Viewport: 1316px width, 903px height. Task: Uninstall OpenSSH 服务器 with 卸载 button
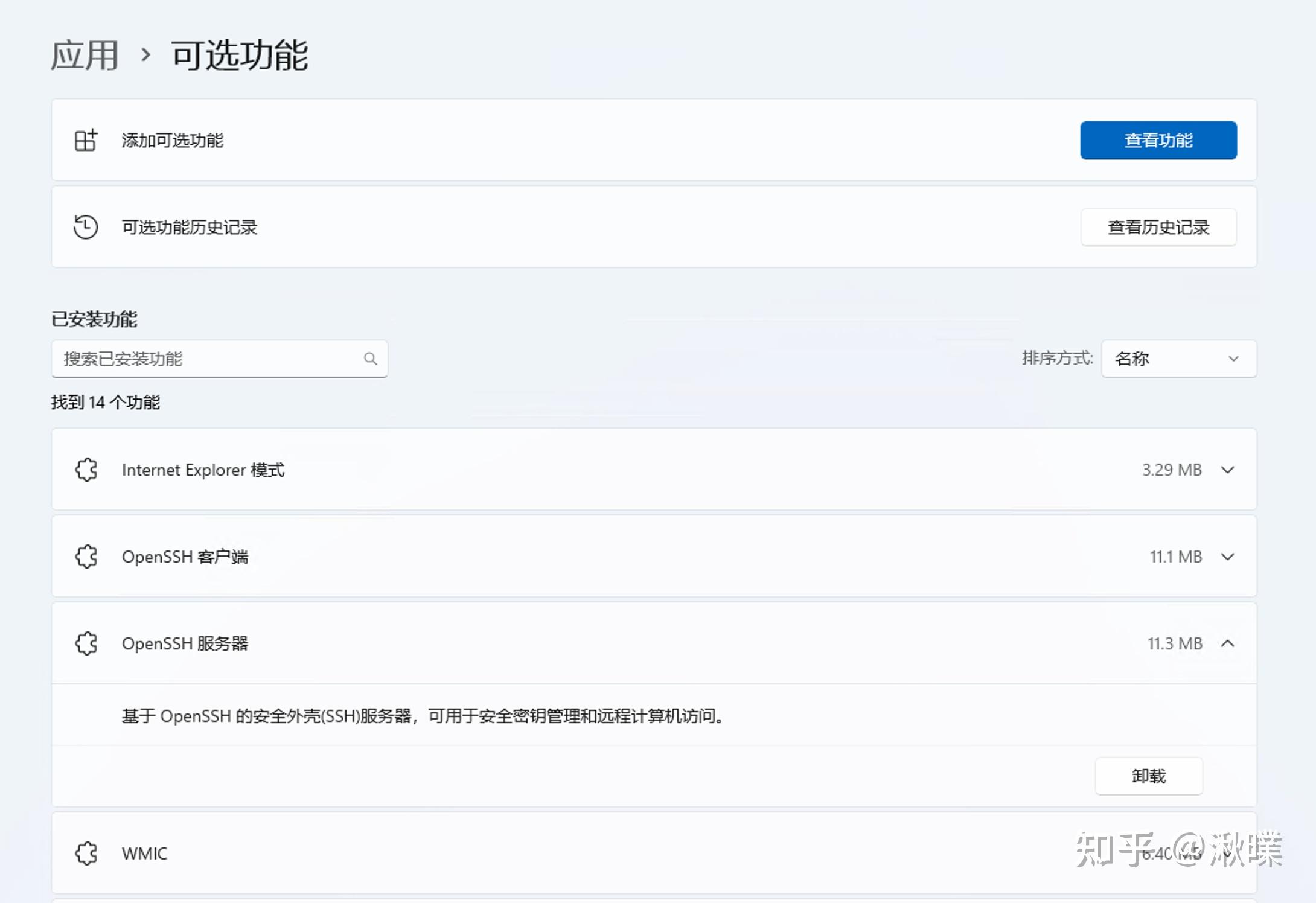[1148, 776]
